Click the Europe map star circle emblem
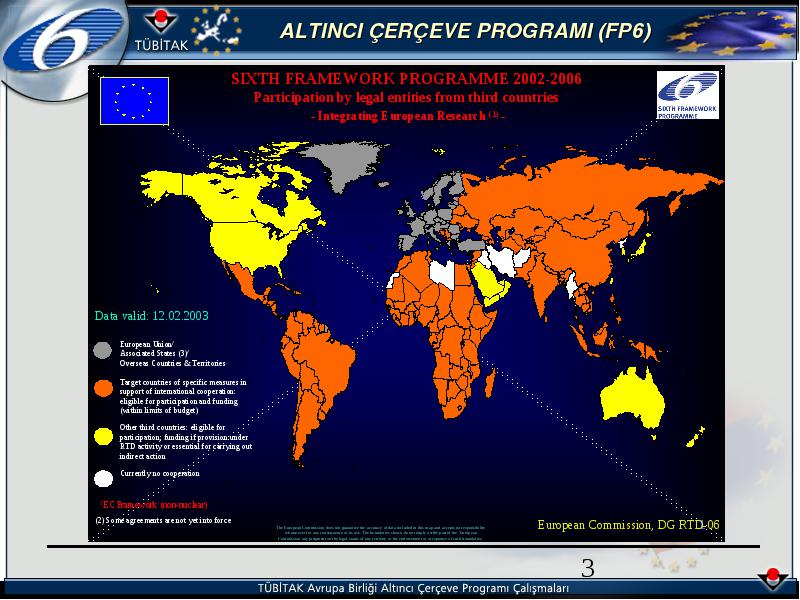Viewport: 800px width, 600px height. tap(216, 30)
